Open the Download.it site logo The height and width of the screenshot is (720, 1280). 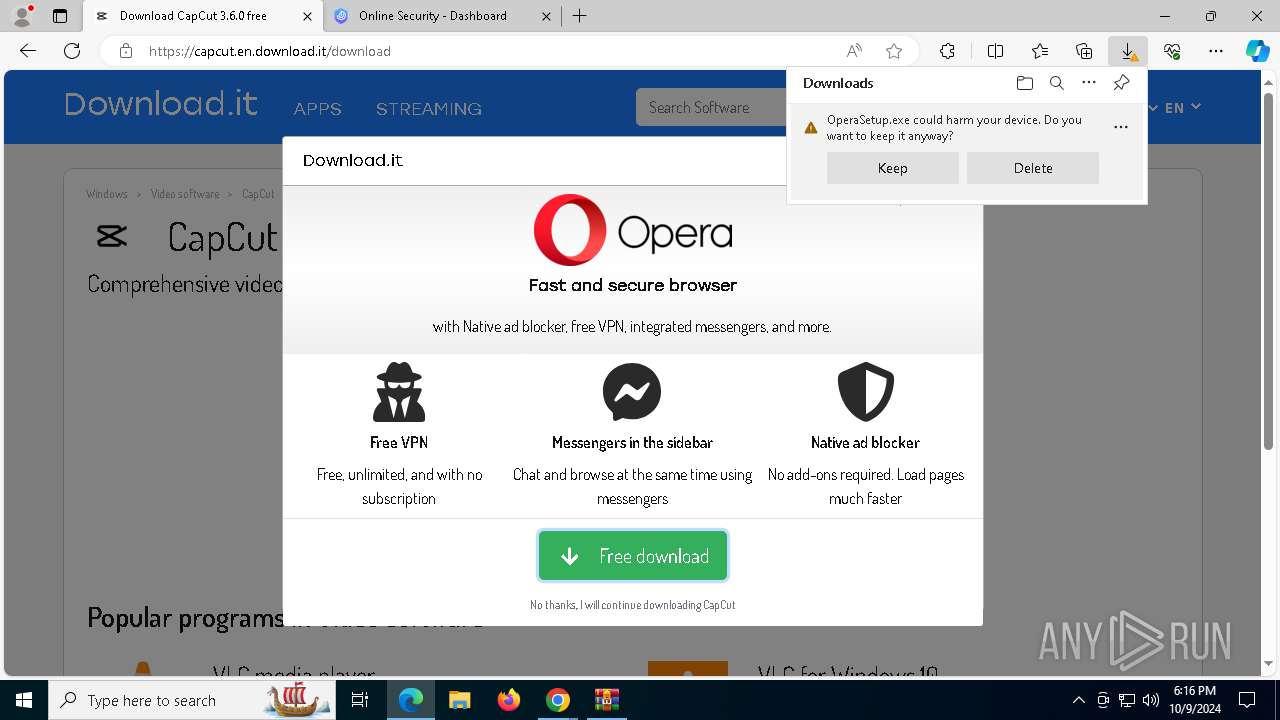point(161,104)
